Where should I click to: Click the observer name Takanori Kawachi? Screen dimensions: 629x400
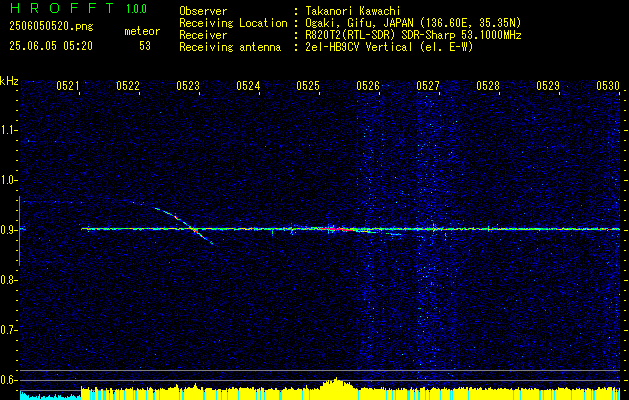tap(353, 11)
